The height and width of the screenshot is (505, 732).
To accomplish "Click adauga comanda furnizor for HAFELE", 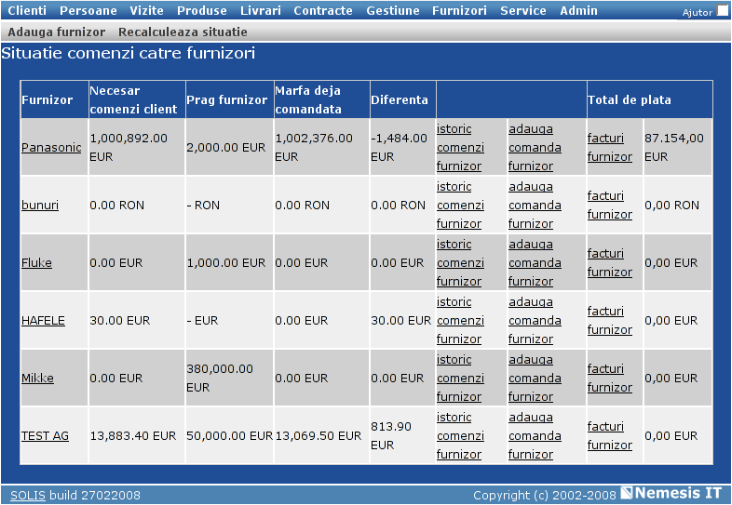I will pyautogui.click(x=535, y=321).
